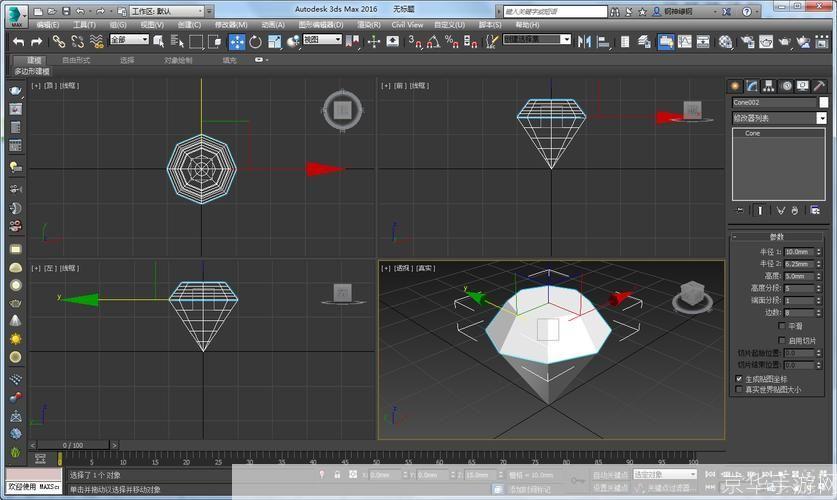Open the 3ds Max application menu button

click(x=16, y=16)
